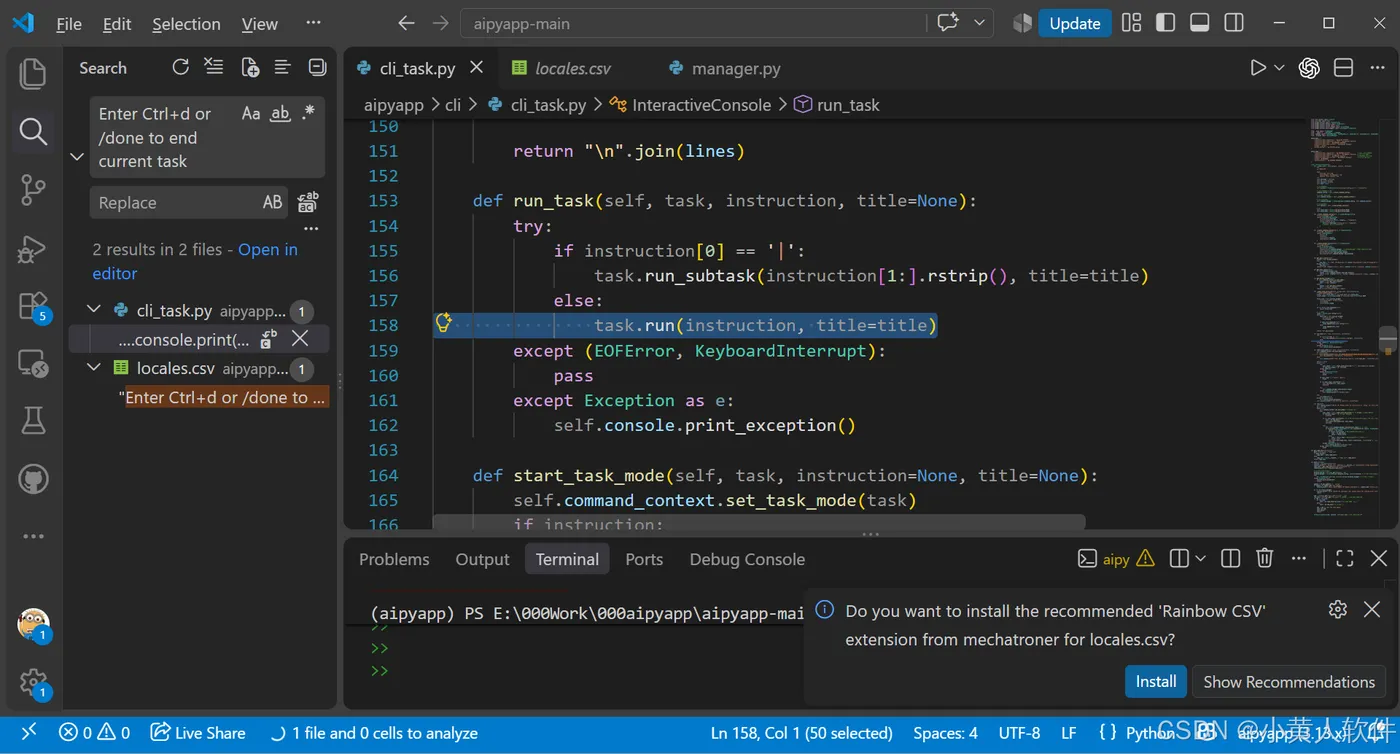Open the GitHub view in activity bar
This screenshot has width=1400, height=754.
tap(33, 479)
